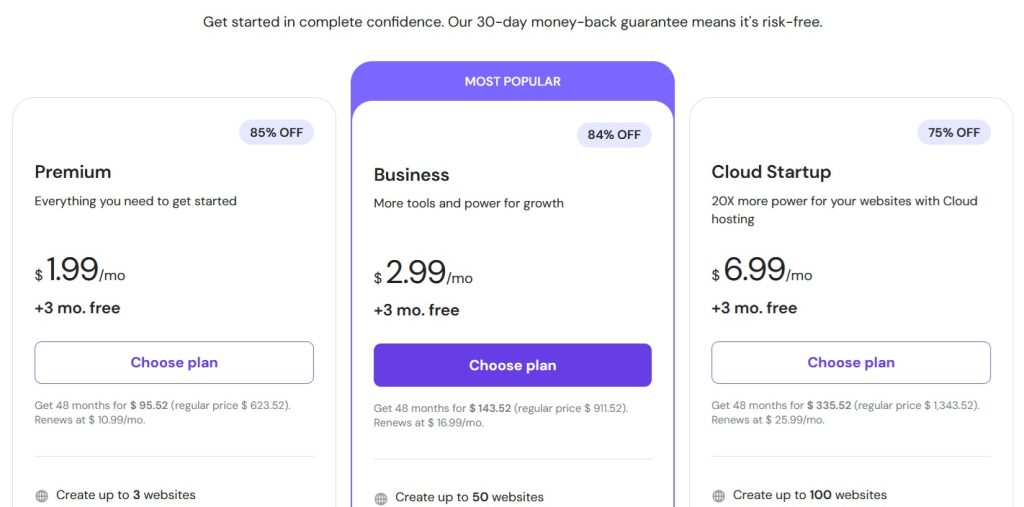Select the Cloud Startup plan title

771,172
